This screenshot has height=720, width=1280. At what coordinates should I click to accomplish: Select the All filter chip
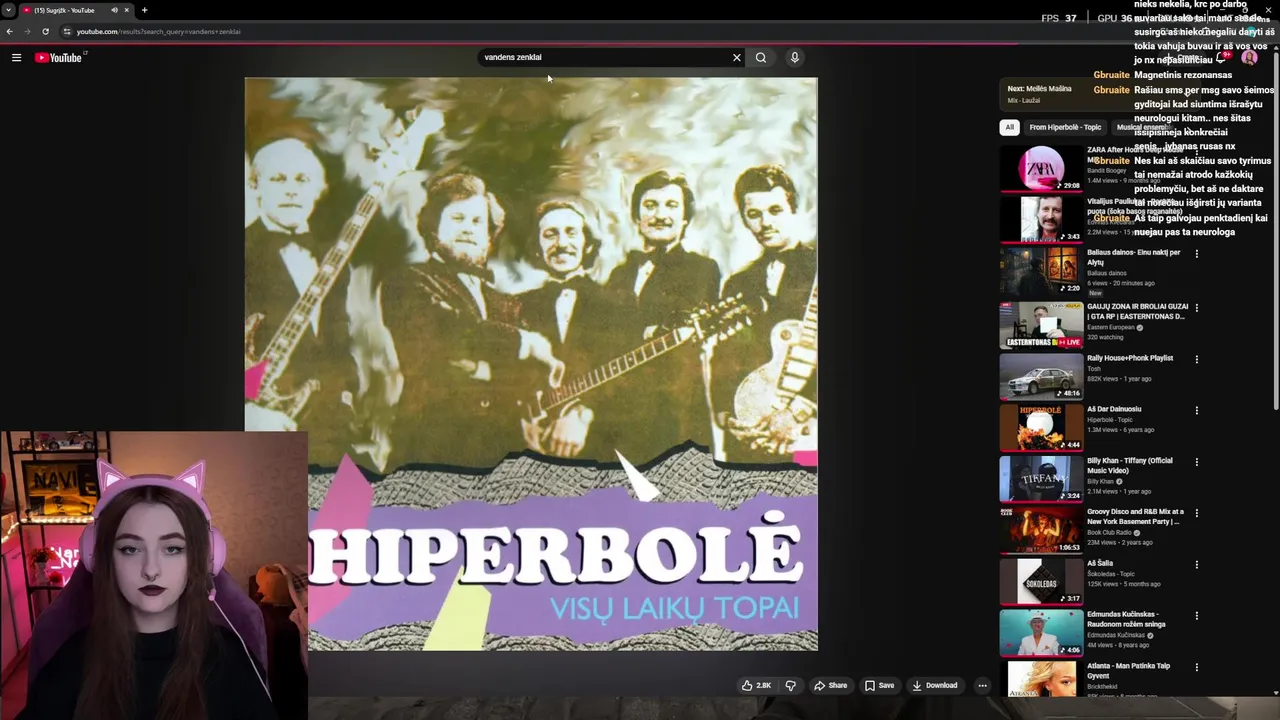pos(1009,127)
